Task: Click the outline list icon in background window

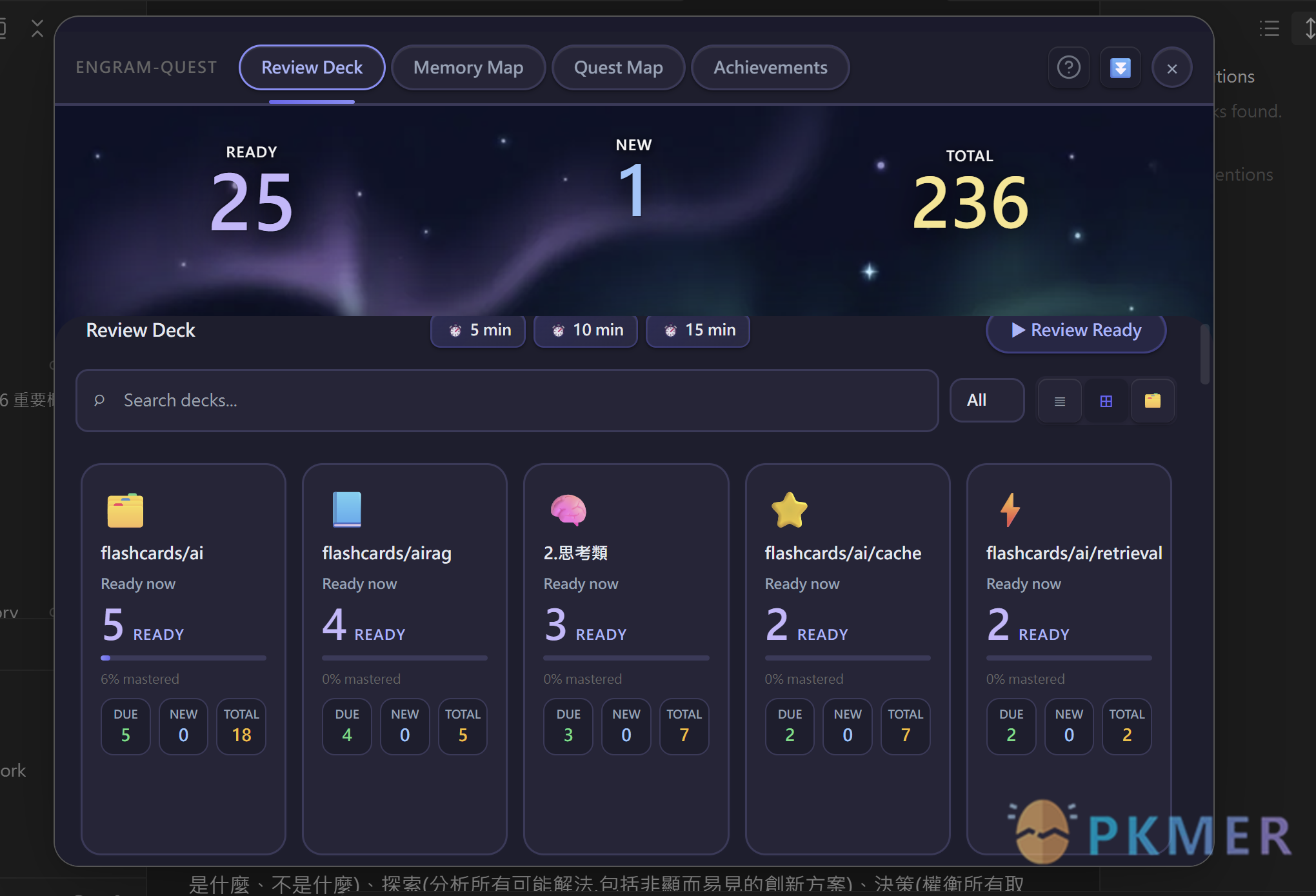Action: click(1269, 28)
